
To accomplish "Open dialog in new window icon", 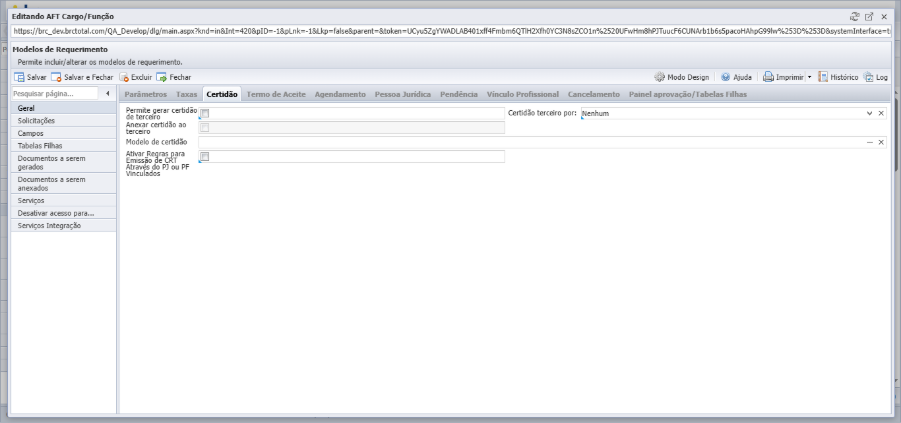I will [869, 17].
